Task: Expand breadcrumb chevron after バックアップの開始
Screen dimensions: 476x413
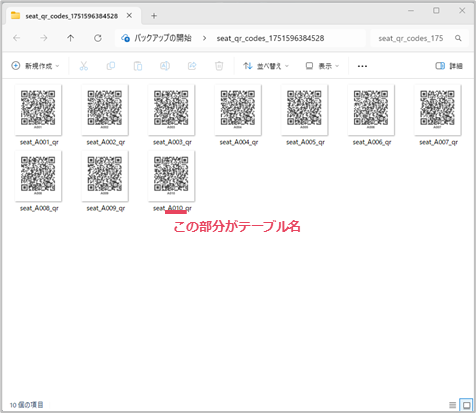Action: 204,38
